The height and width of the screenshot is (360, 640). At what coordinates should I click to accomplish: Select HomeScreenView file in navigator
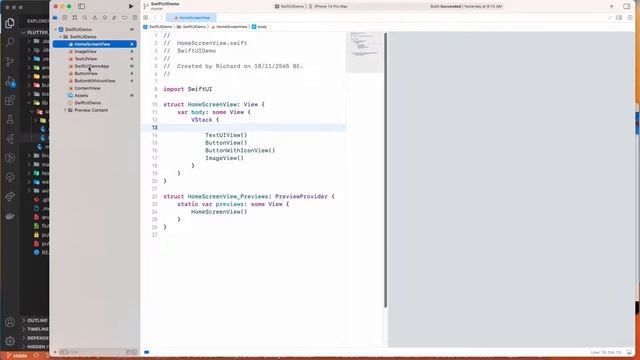pos(95,44)
